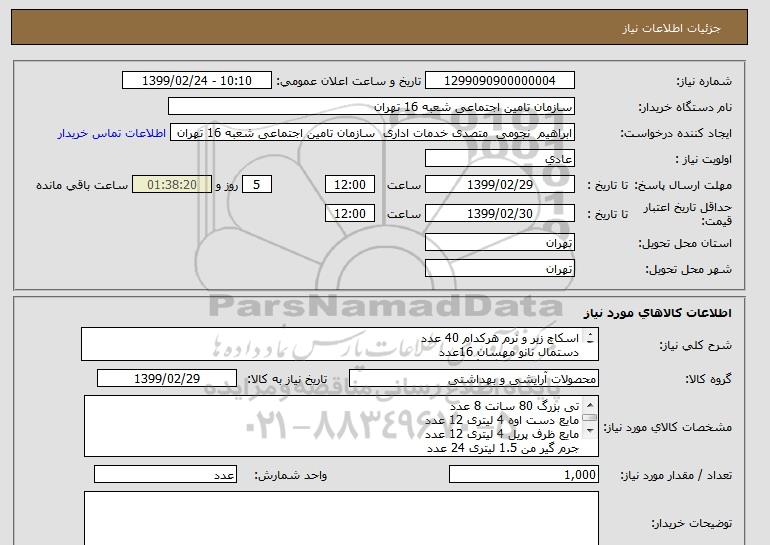Click label مشخصات کالای مورد نیاز

point(667,427)
